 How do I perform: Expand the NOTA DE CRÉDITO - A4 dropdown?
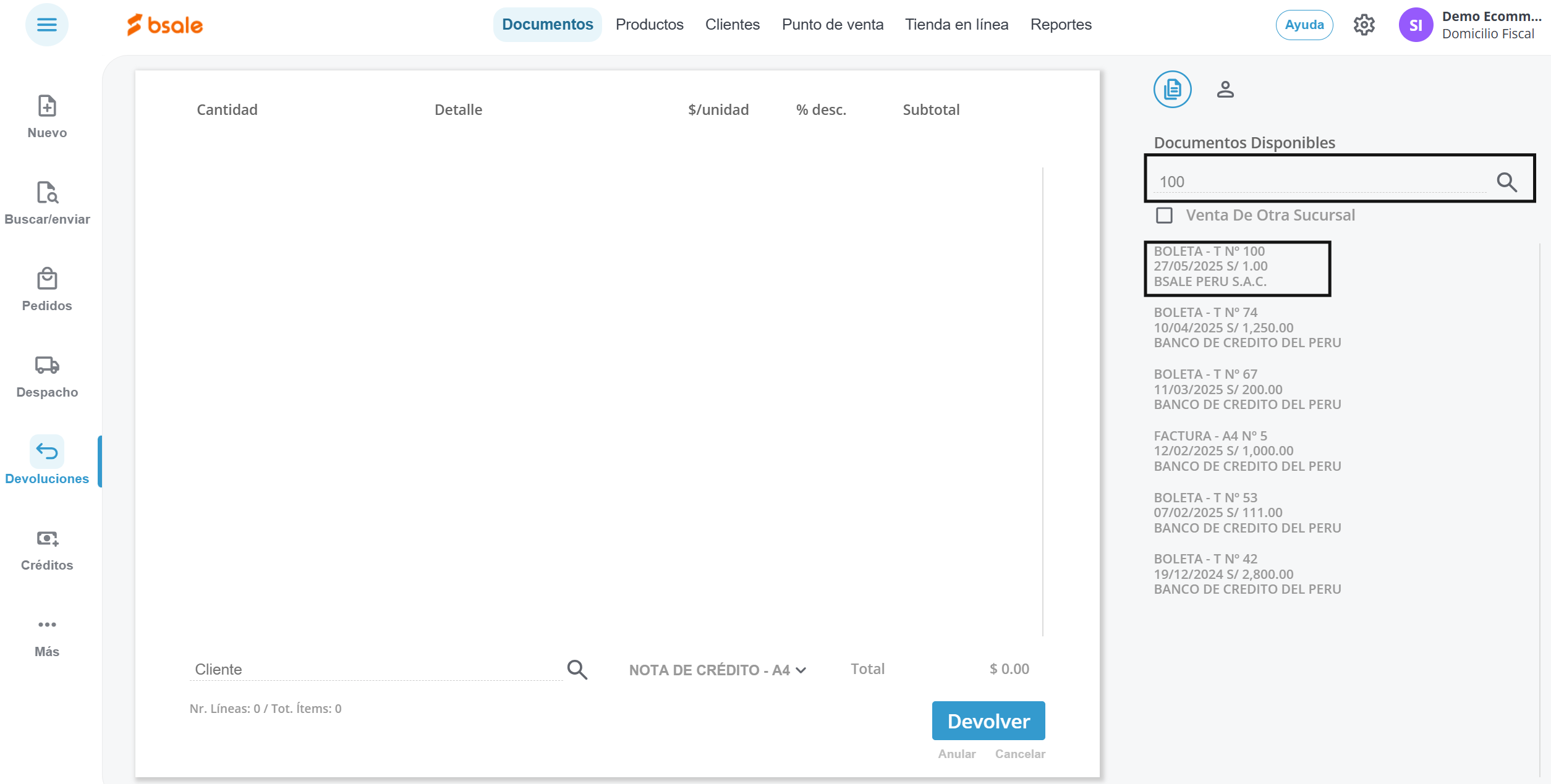(717, 670)
